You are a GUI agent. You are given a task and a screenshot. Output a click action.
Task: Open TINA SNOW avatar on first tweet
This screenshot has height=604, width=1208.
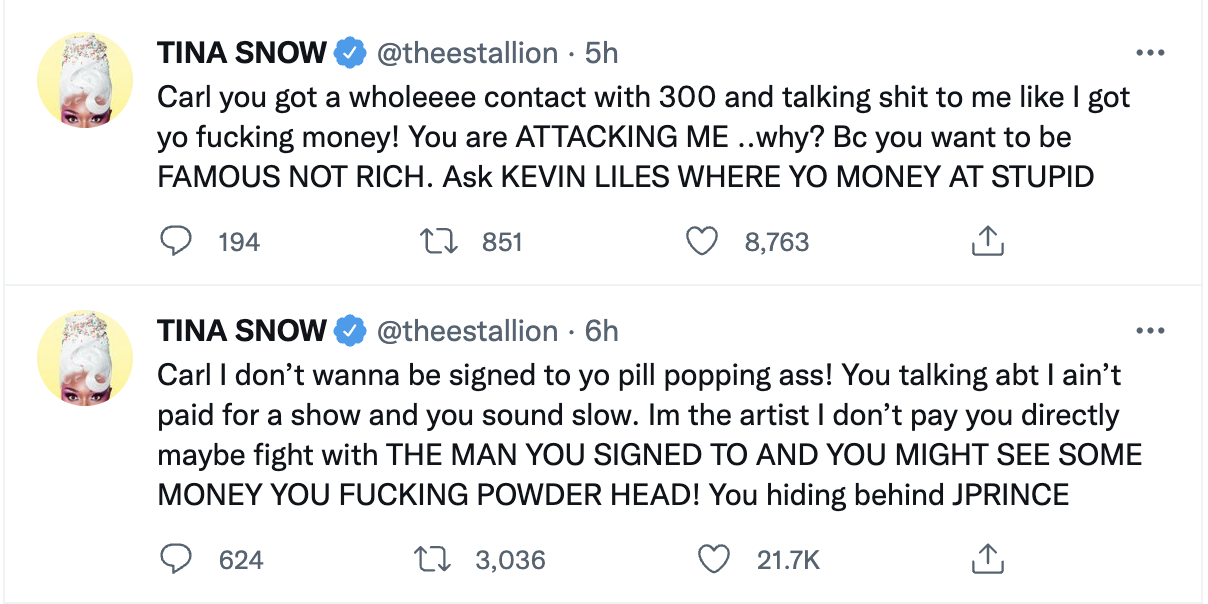point(85,86)
